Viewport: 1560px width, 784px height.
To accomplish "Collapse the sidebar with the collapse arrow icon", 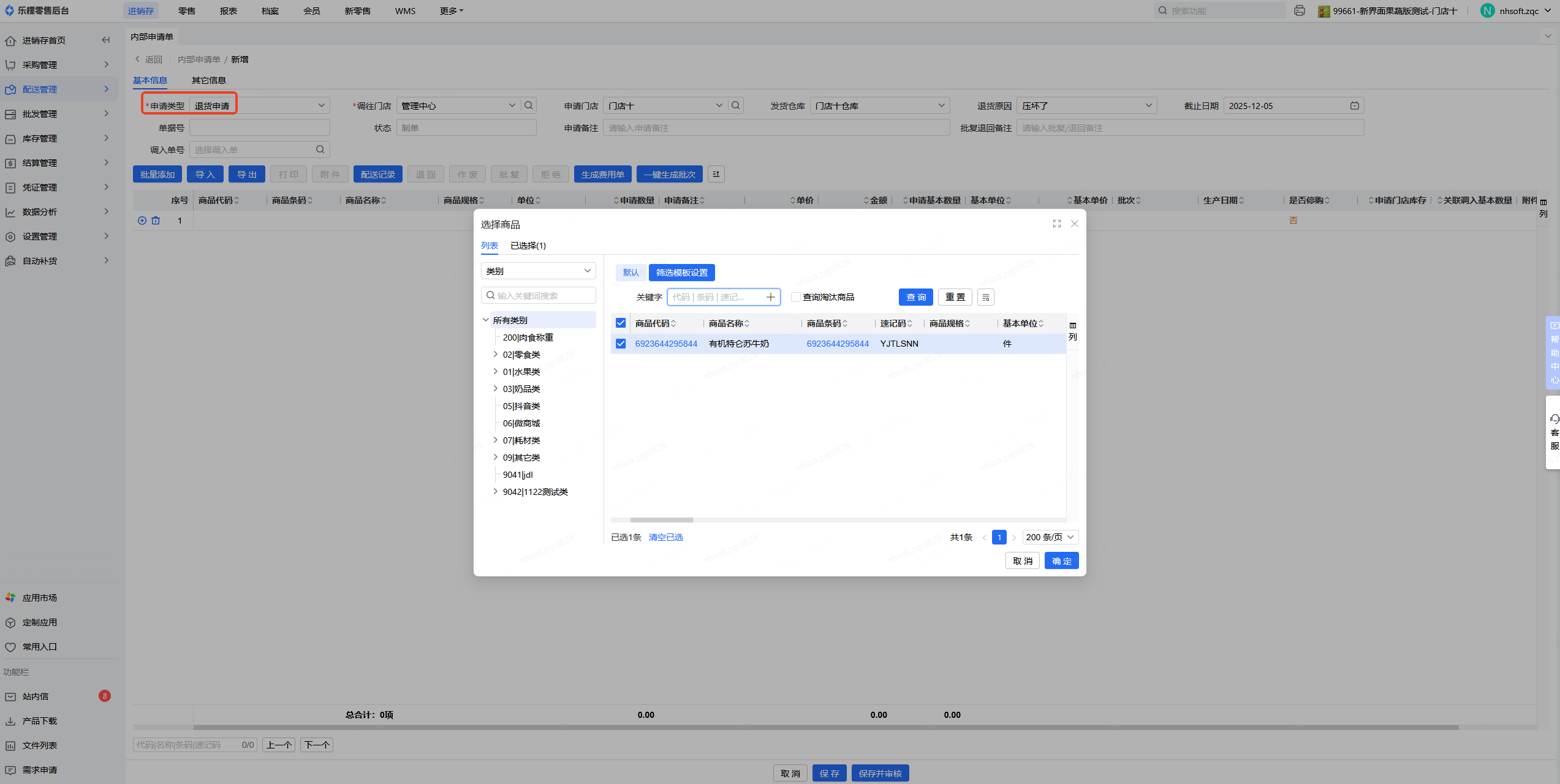I will (105, 40).
